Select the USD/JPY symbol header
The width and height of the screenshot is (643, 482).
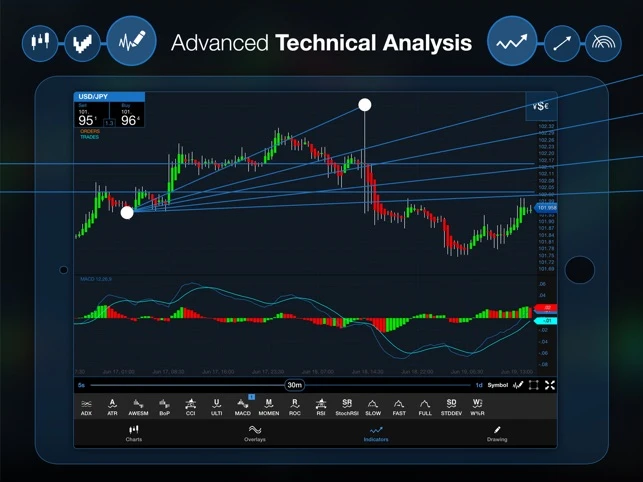[109, 96]
